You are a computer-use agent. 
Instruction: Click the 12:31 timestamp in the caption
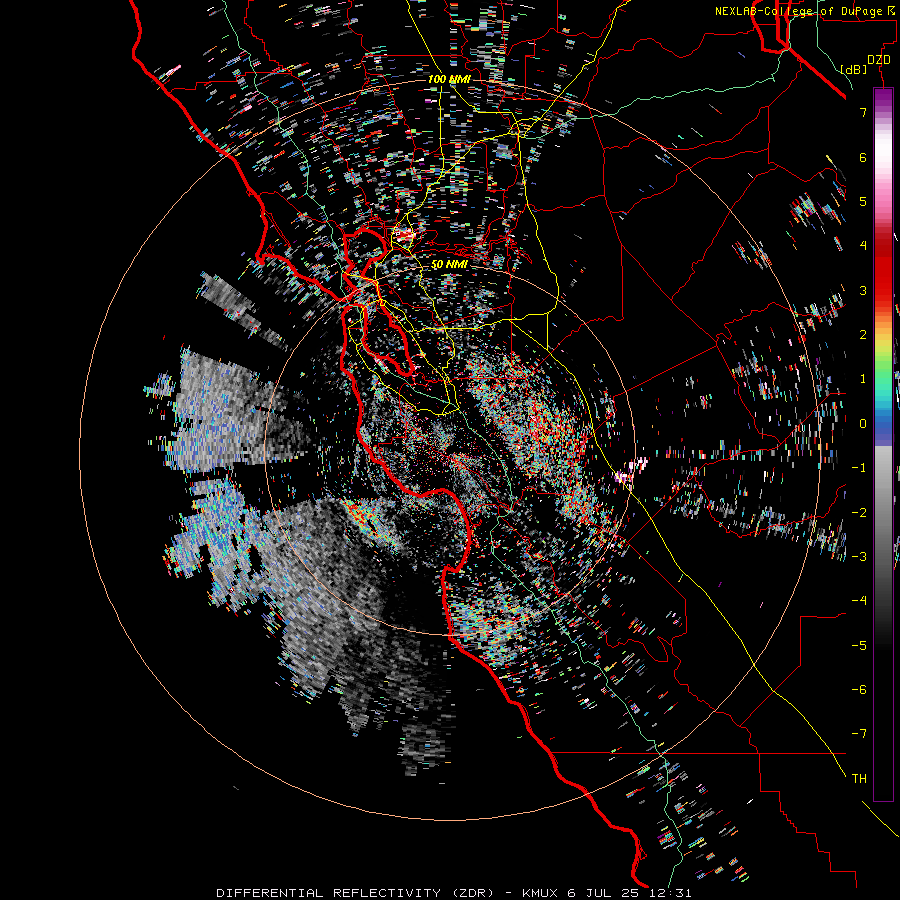(x=670, y=893)
